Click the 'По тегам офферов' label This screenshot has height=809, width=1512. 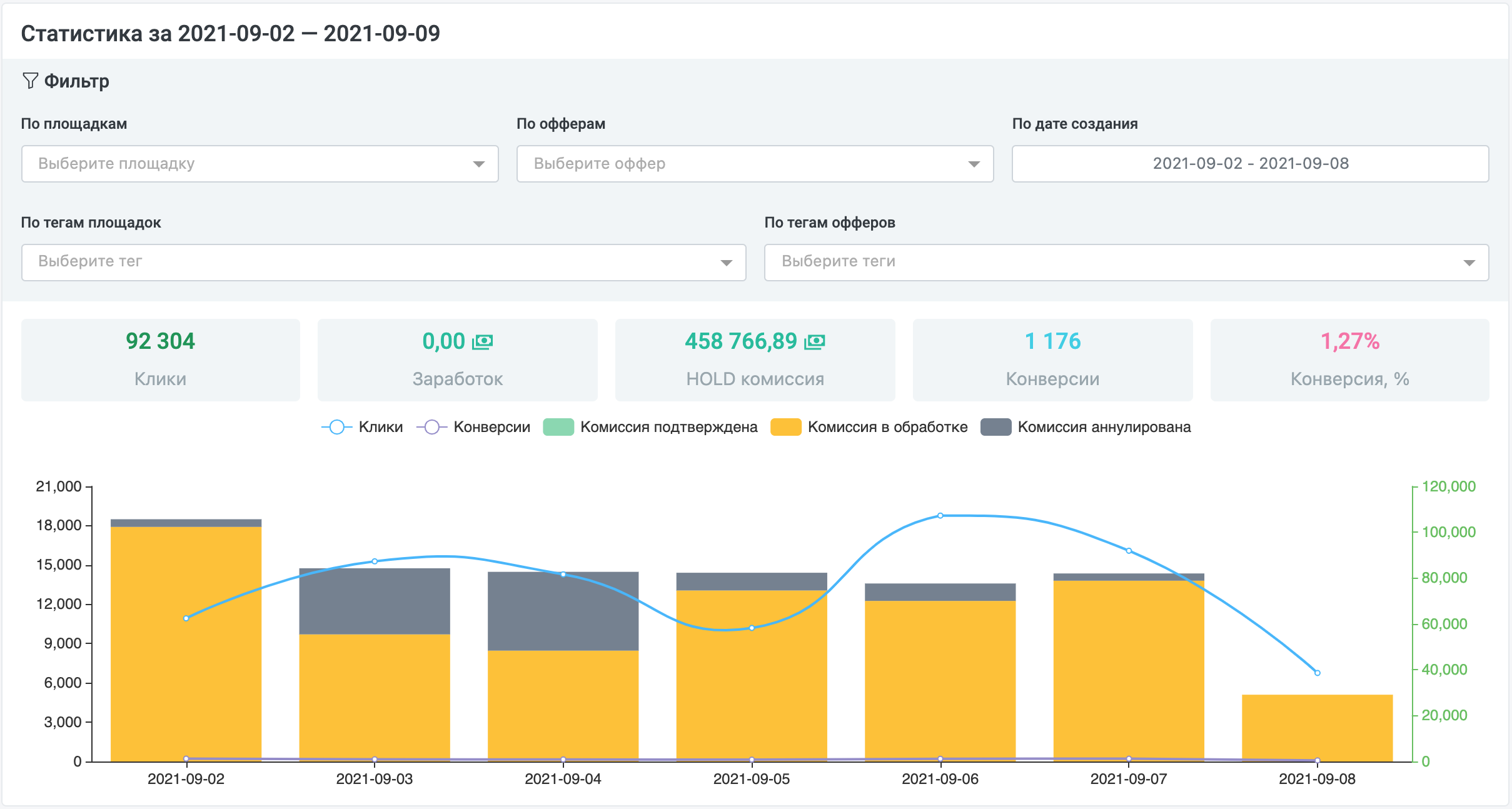[x=830, y=223]
